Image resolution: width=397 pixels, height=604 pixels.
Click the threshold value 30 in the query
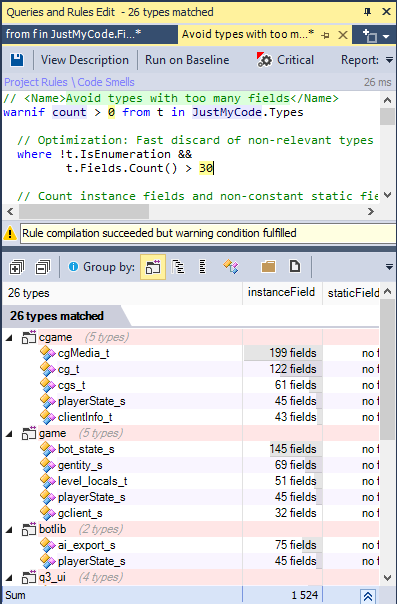tap(206, 168)
